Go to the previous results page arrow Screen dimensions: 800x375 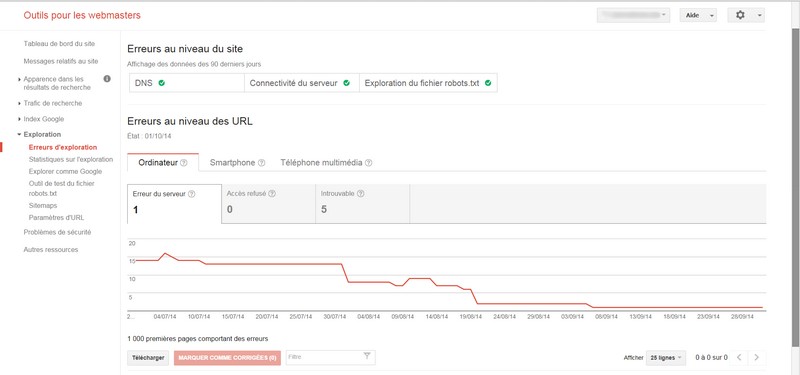739,357
